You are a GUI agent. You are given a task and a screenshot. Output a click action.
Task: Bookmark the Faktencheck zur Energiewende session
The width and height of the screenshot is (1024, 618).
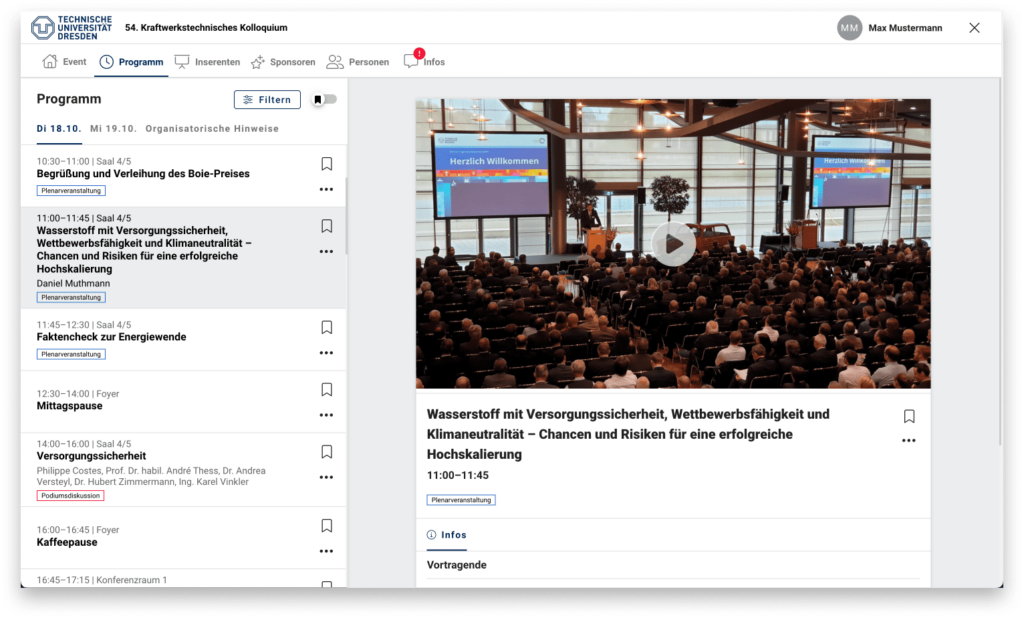point(326,327)
